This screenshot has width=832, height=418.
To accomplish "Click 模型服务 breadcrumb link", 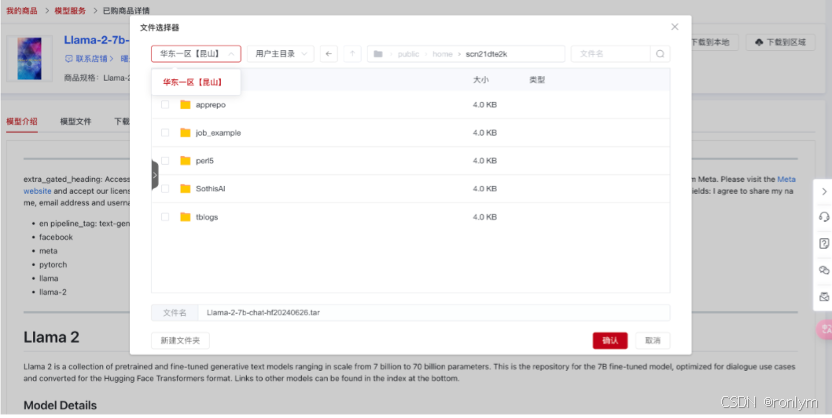I will (x=70, y=11).
